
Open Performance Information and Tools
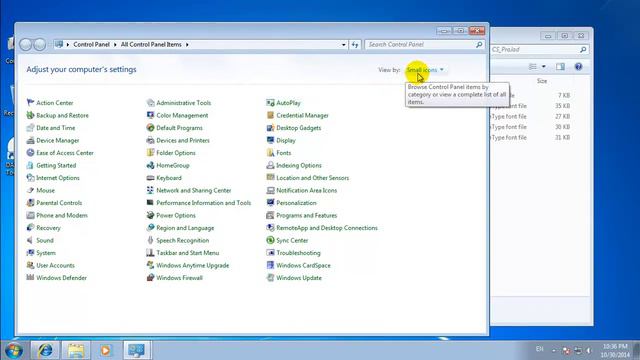(x=203, y=203)
